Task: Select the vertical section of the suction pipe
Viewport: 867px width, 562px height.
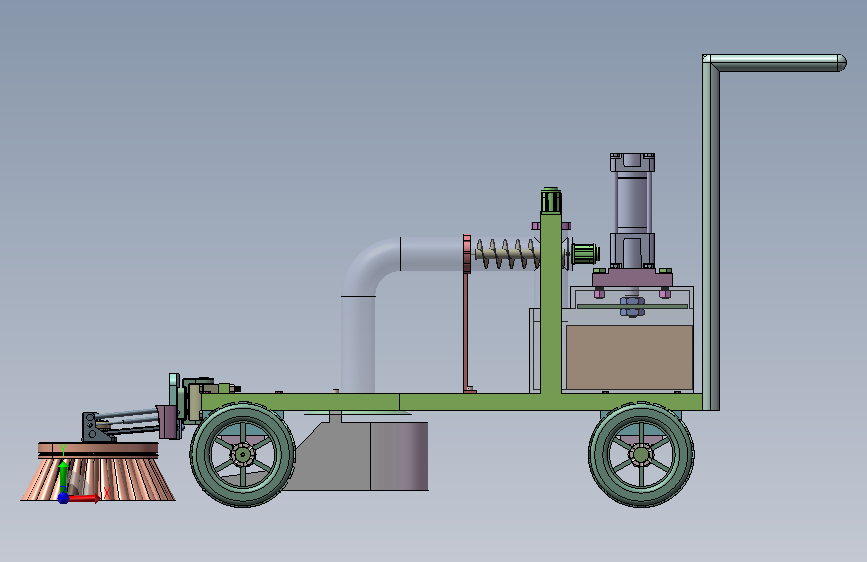Action: pos(358,344)
